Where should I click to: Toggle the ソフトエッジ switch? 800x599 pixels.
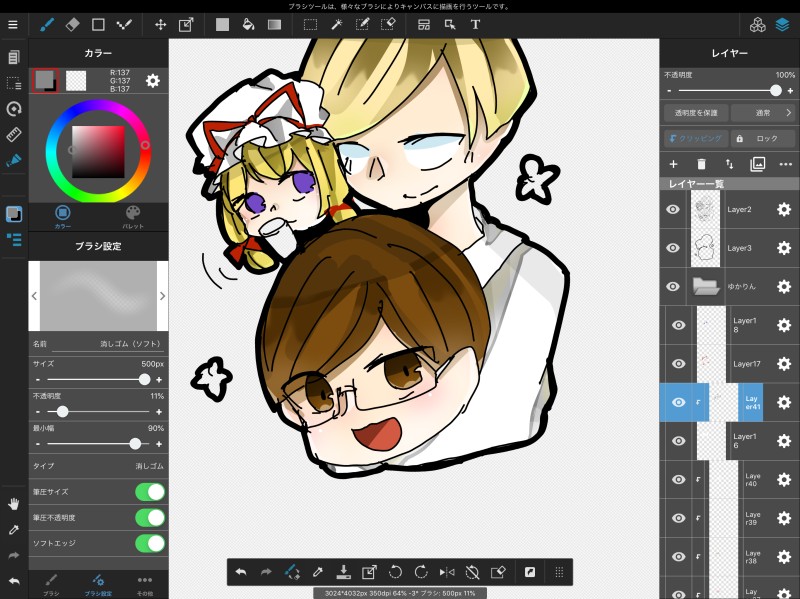[150, 543]
